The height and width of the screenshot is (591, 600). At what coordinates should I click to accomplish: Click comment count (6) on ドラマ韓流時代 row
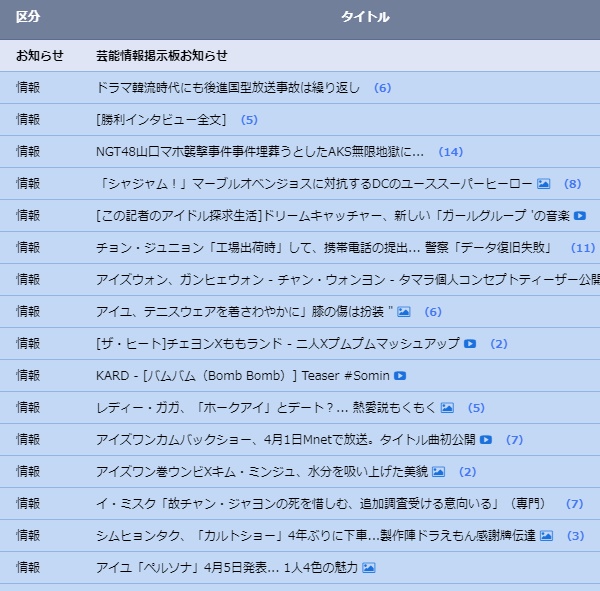tap(383, 88)
